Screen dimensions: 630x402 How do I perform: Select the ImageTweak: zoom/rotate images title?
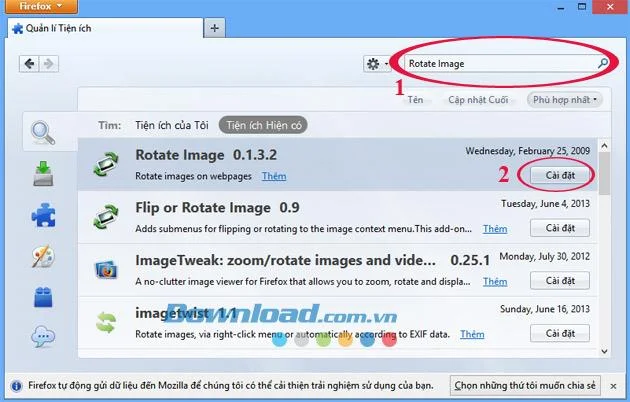285,260
